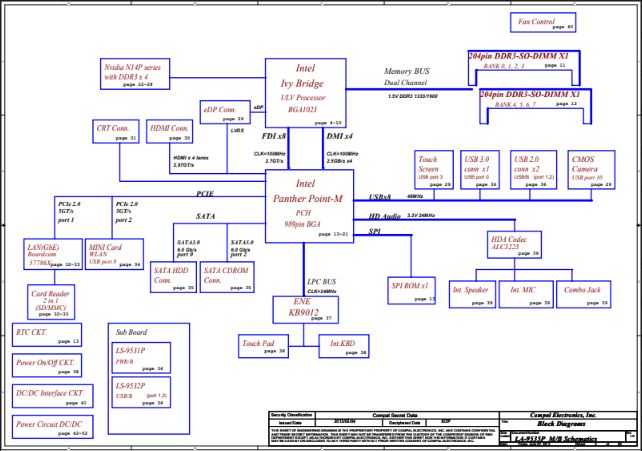Select the Touch Screen block
The height and width of the screenshot is (451, 642).
(x=434, y=170)
